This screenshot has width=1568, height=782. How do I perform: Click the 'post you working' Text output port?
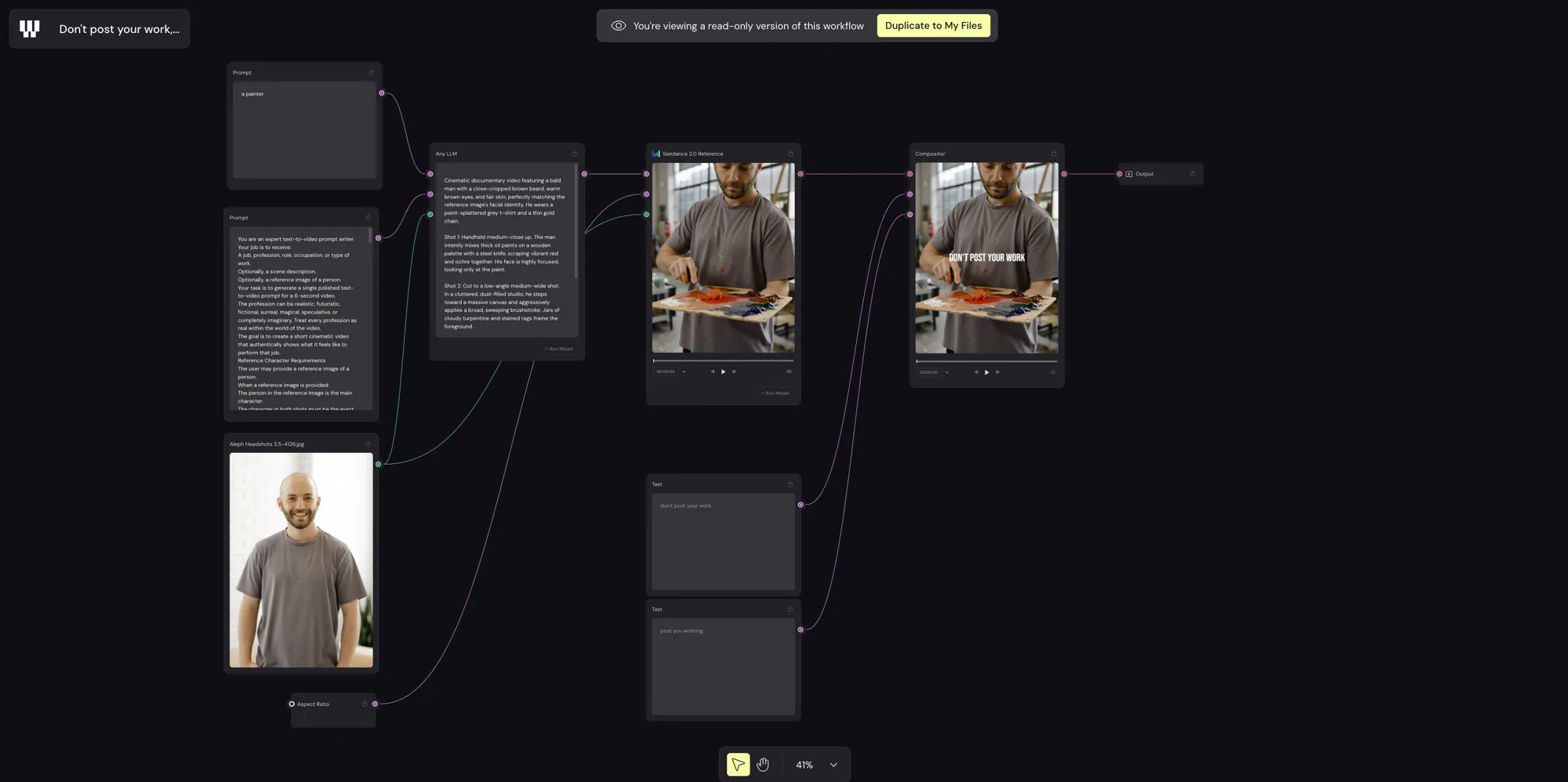point(800,629)
